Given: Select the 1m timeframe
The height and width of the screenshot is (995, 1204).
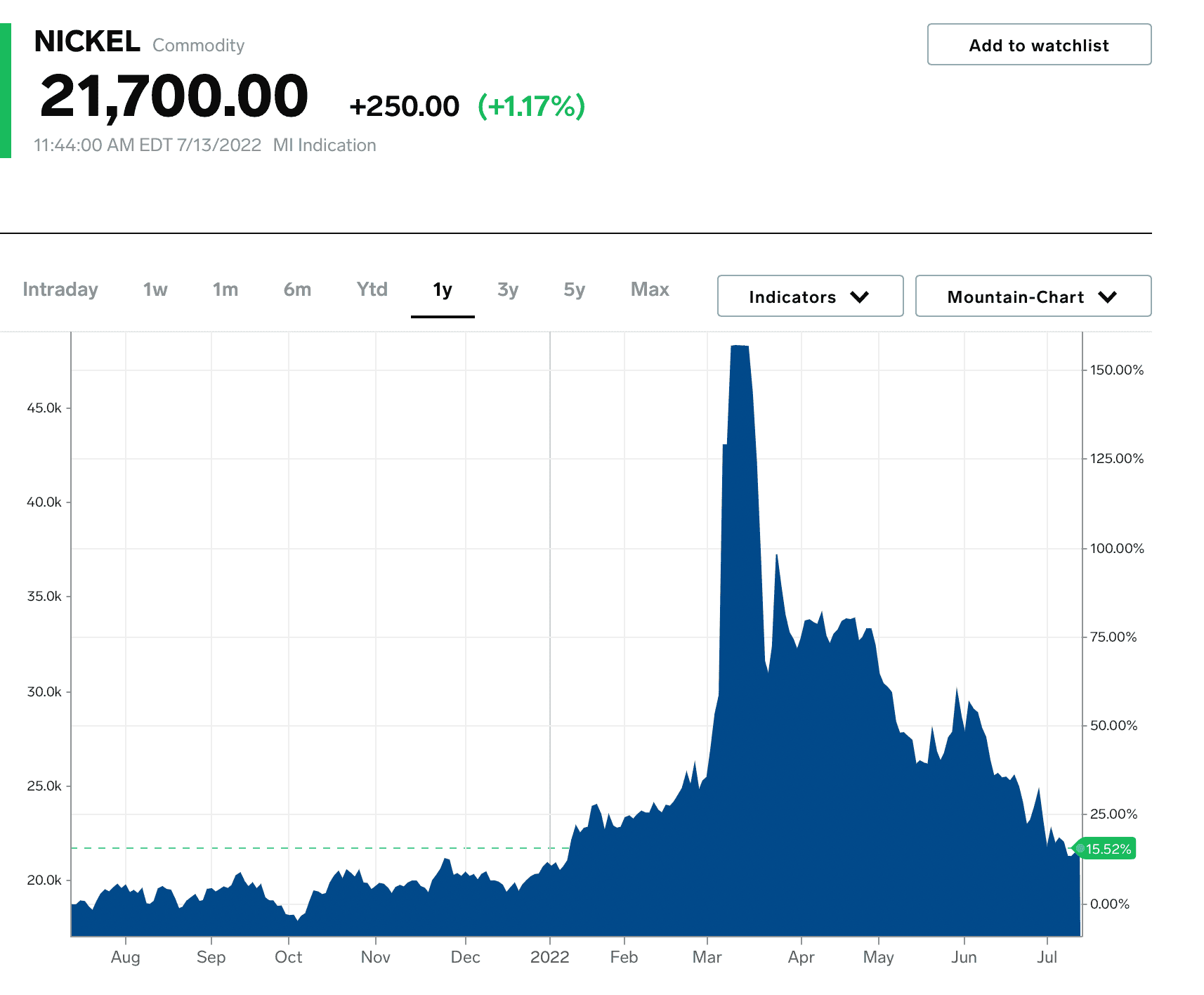Looking at the screenshot, I should [225, 289].
